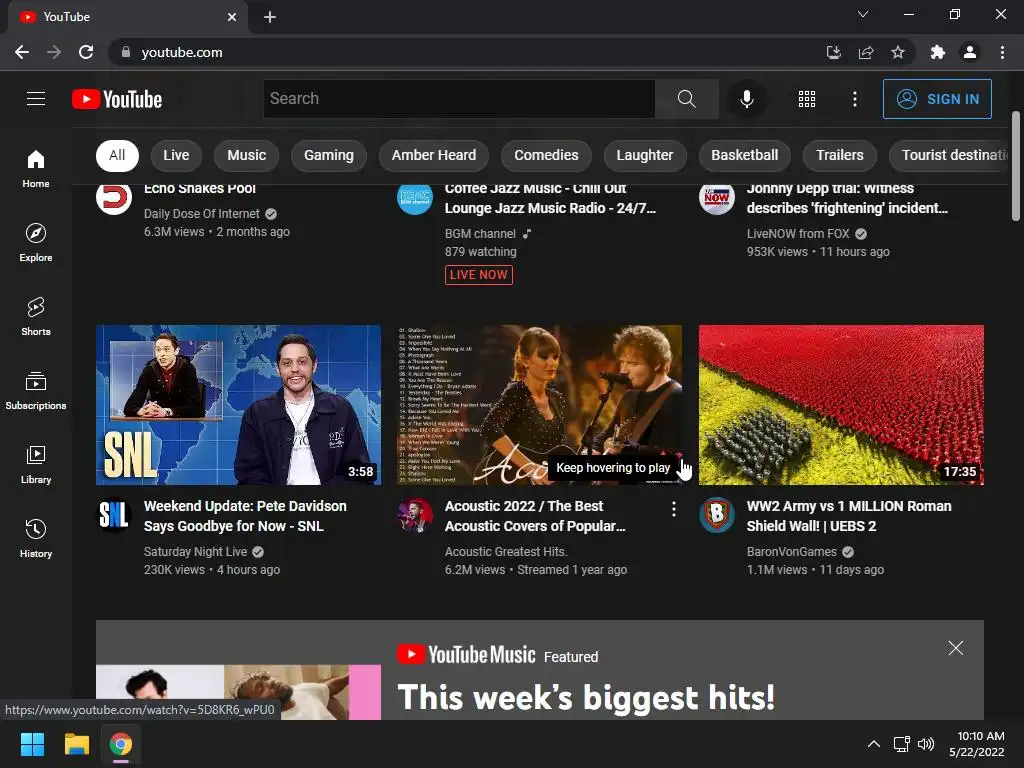
Task: Open YouTube settings three-dot menu
Action: (x=855, y=99)
